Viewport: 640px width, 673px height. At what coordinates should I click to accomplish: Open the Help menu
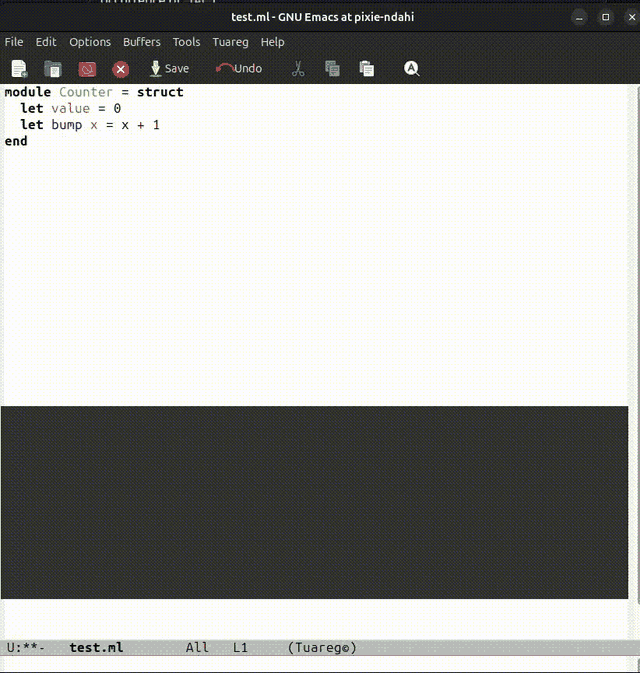[x=273, y=42]
